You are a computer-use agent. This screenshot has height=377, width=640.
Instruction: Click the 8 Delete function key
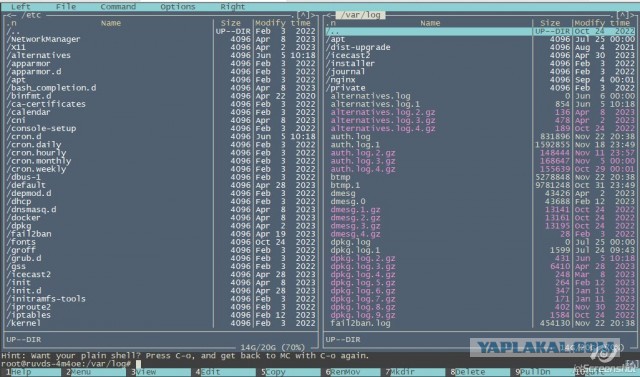pos(480,372)
